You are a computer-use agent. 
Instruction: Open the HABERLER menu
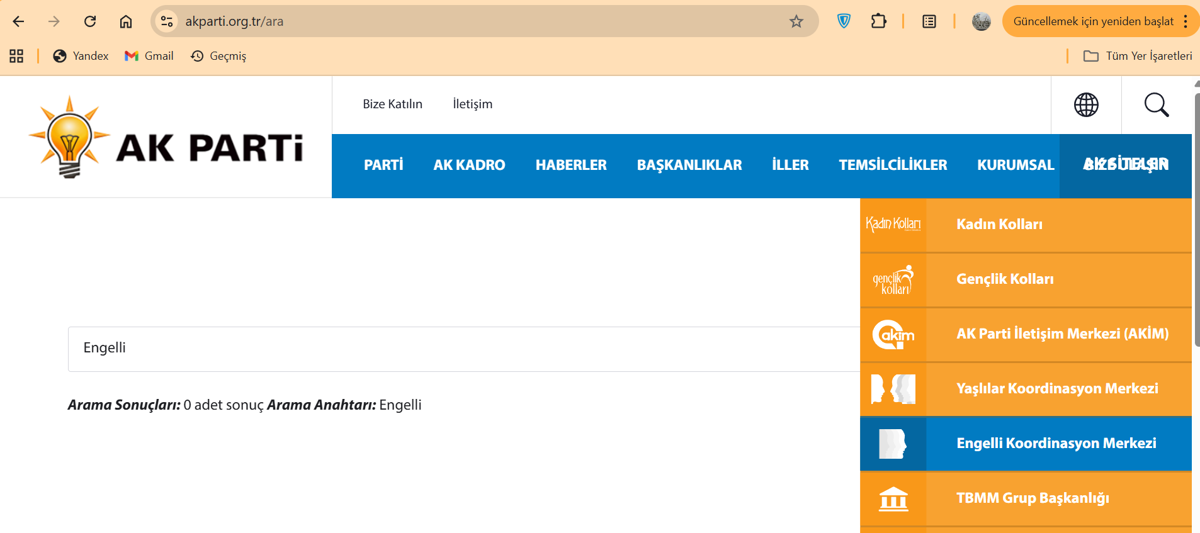(571, 165)
